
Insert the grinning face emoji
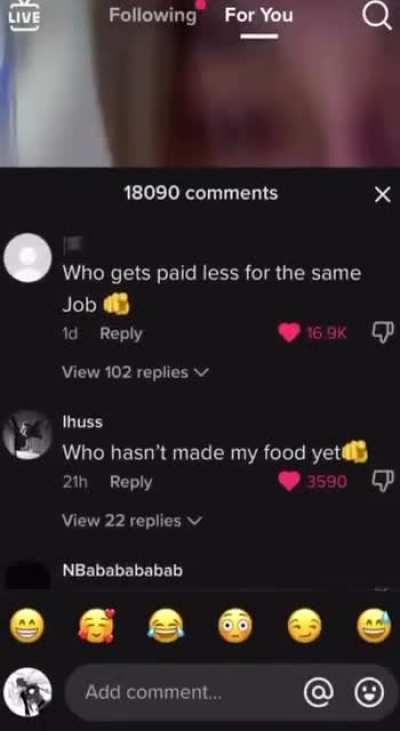(x=28, y=627)
